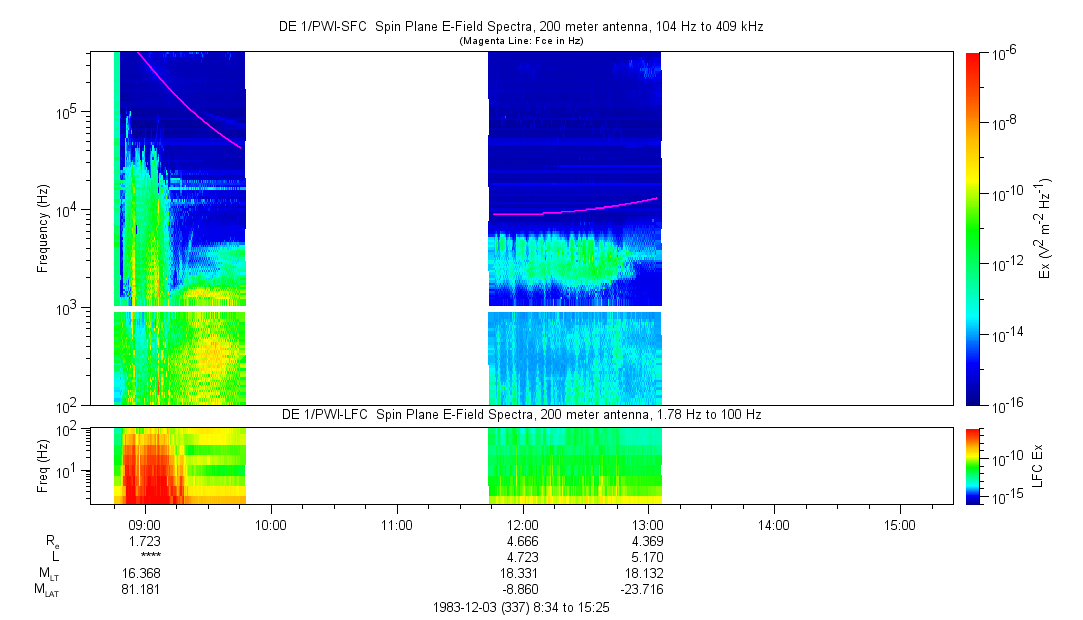Click the L value 5.170

click(647, 557)
